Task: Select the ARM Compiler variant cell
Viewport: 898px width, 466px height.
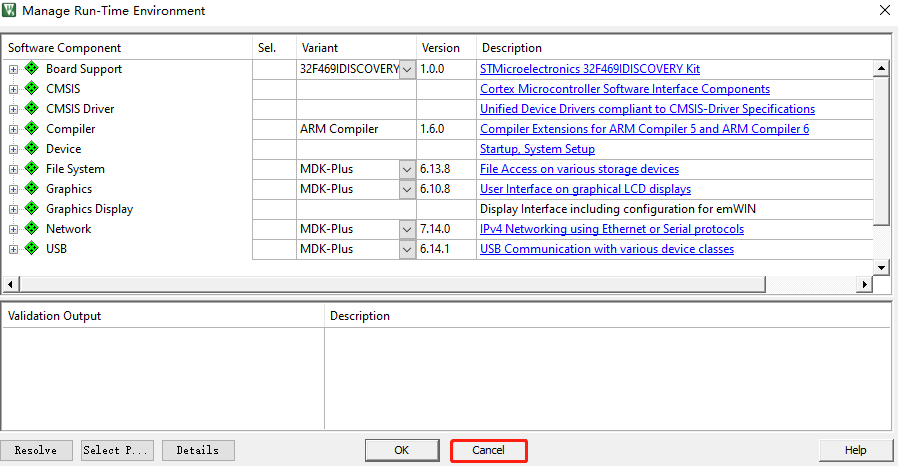Action: click(356, 129)
